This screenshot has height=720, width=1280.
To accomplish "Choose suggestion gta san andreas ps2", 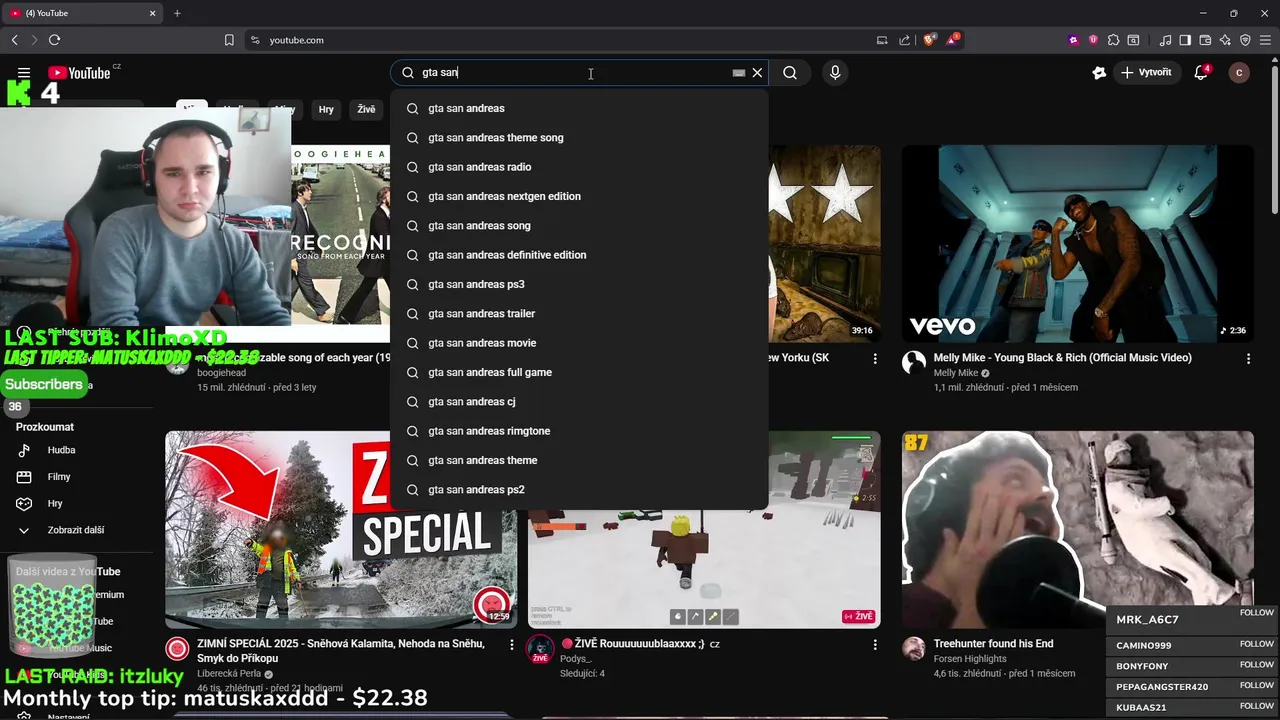I will tap(579, 490).
